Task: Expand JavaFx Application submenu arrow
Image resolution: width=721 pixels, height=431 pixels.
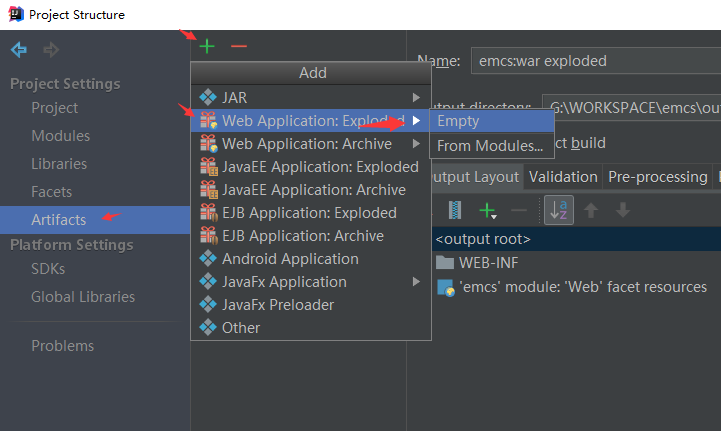Action: (416, 282)
